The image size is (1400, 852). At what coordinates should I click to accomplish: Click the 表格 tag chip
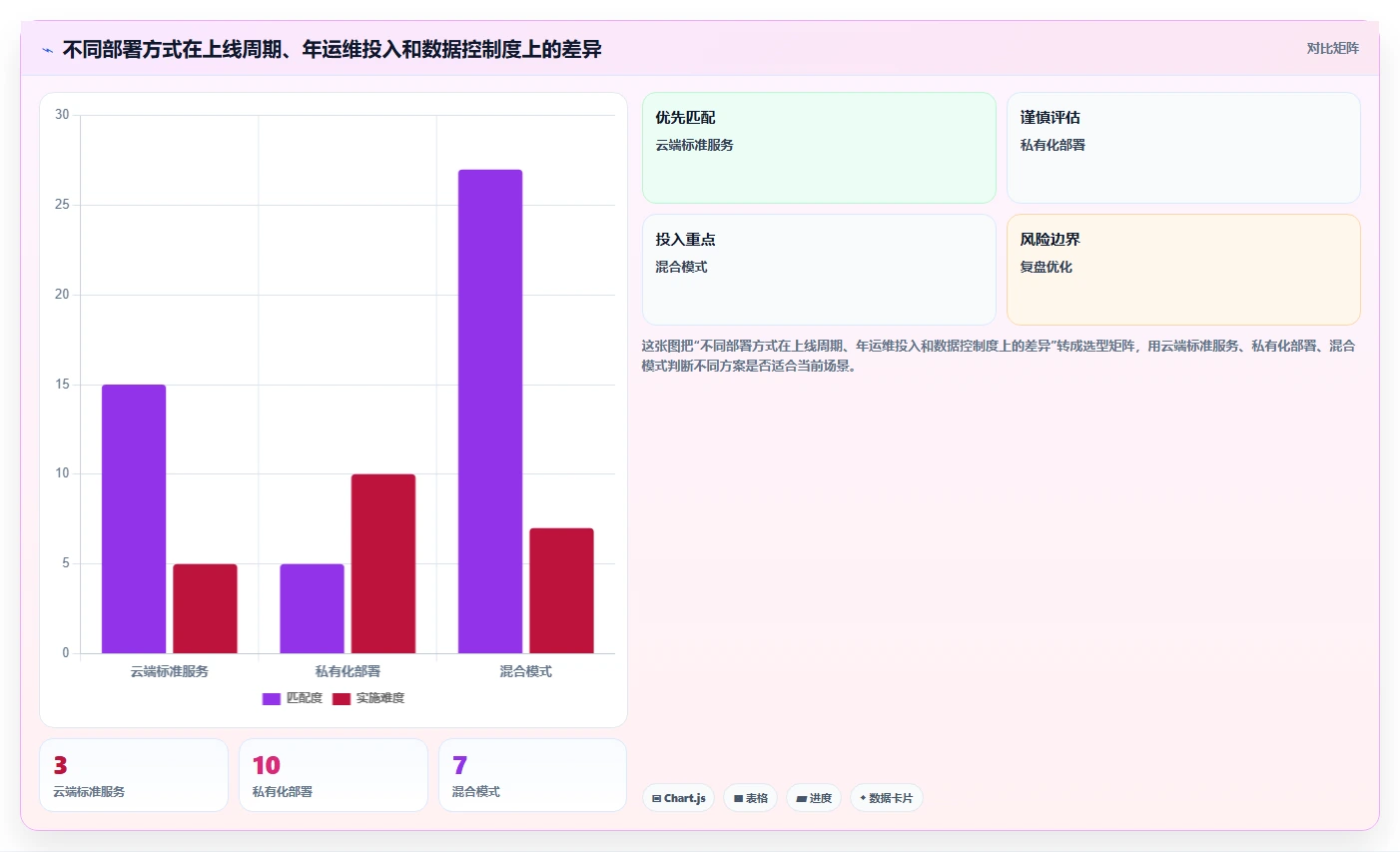[751, 798]
